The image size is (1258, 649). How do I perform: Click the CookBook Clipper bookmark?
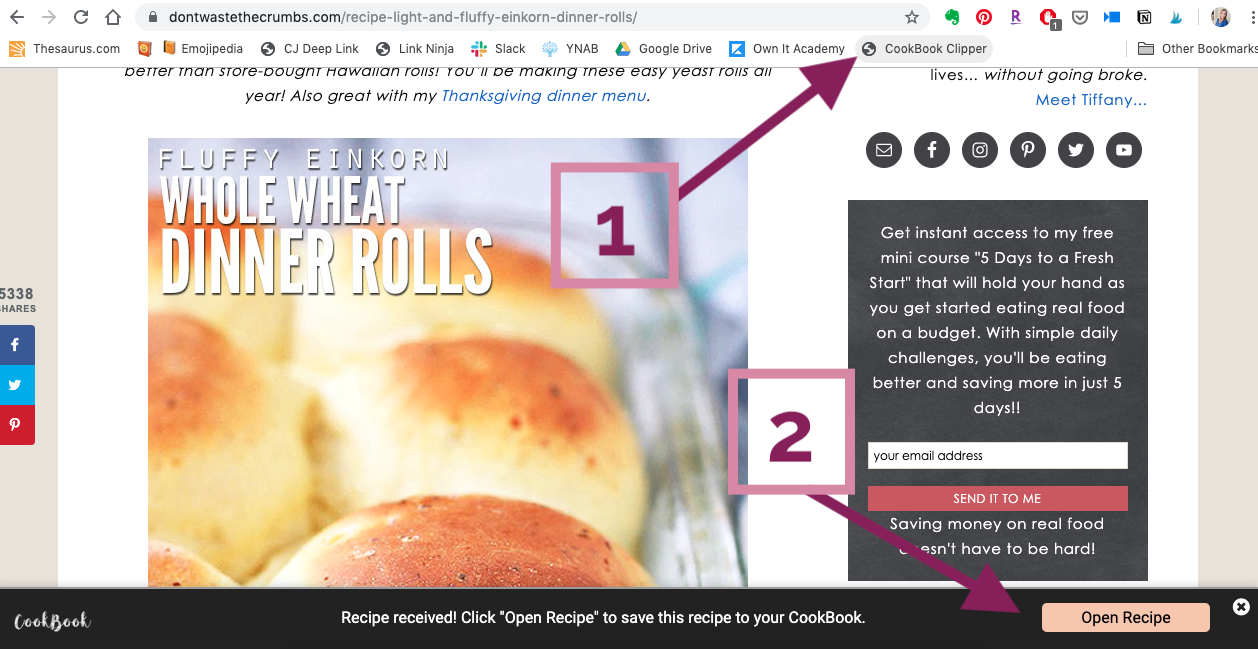click(924, 48)
